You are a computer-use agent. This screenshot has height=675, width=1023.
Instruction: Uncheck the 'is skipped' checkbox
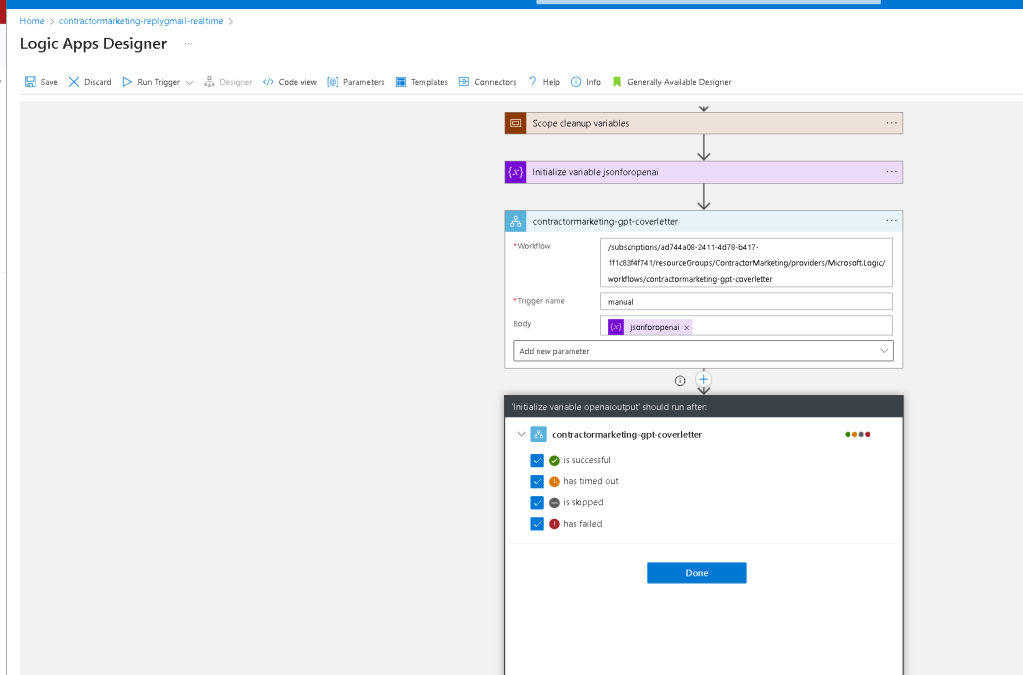[537, 503]
